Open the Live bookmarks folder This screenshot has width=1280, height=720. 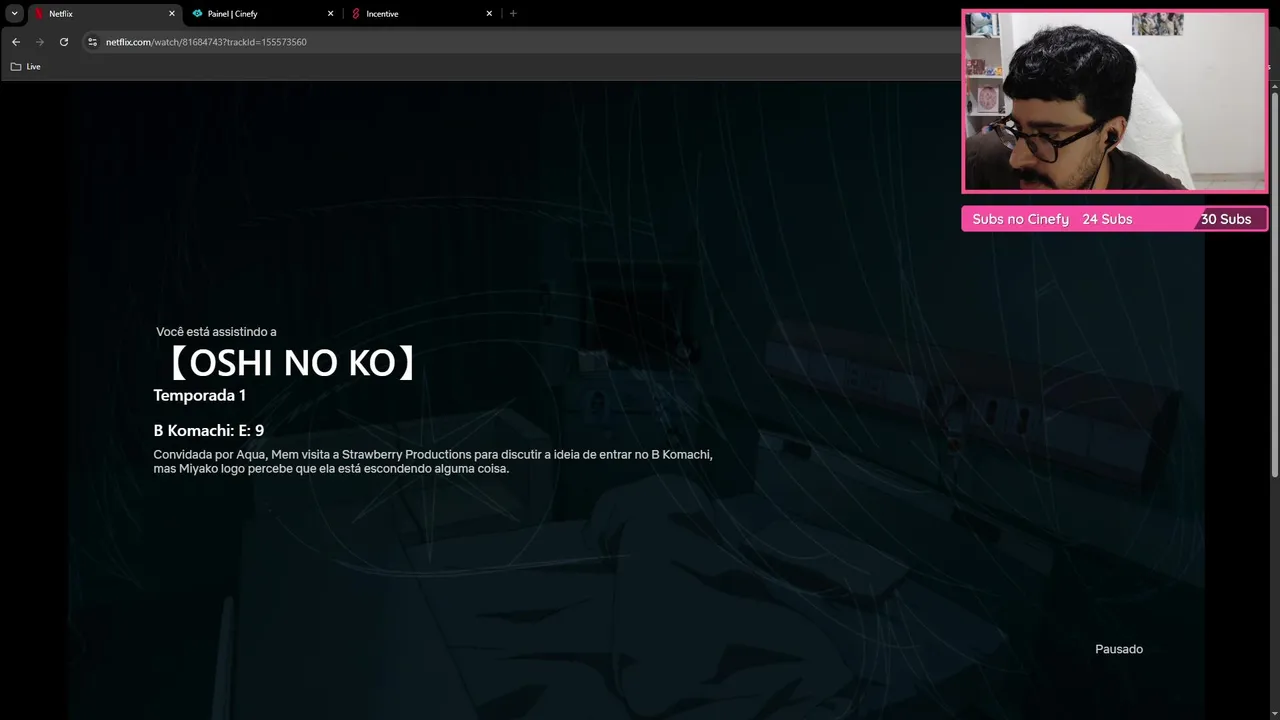pos(26,66)
